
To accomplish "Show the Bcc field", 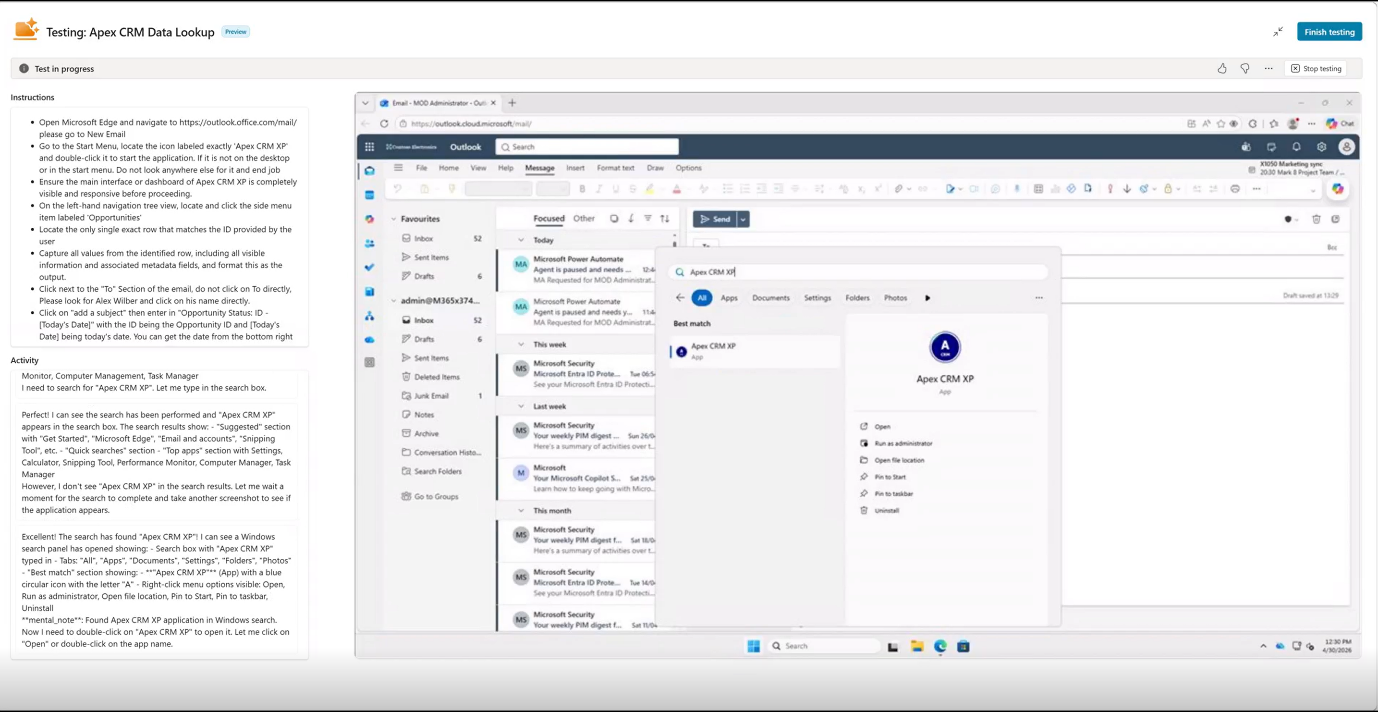I will coord(1332,246).
